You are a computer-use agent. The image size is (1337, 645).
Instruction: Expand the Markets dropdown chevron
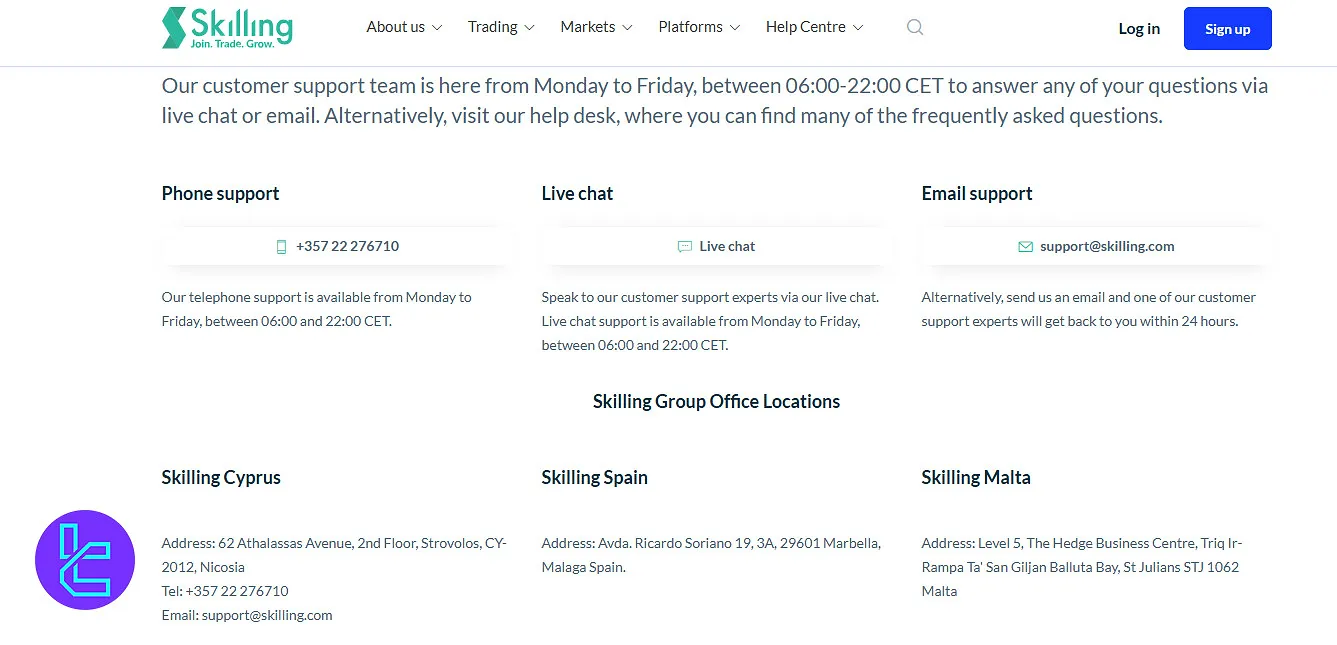pos(627,28)
